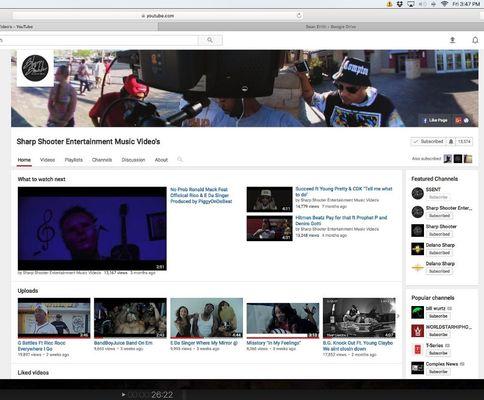Click the Liked videos section heading
The width and height of the screenshot is (484, 400).
click(33, 373)
